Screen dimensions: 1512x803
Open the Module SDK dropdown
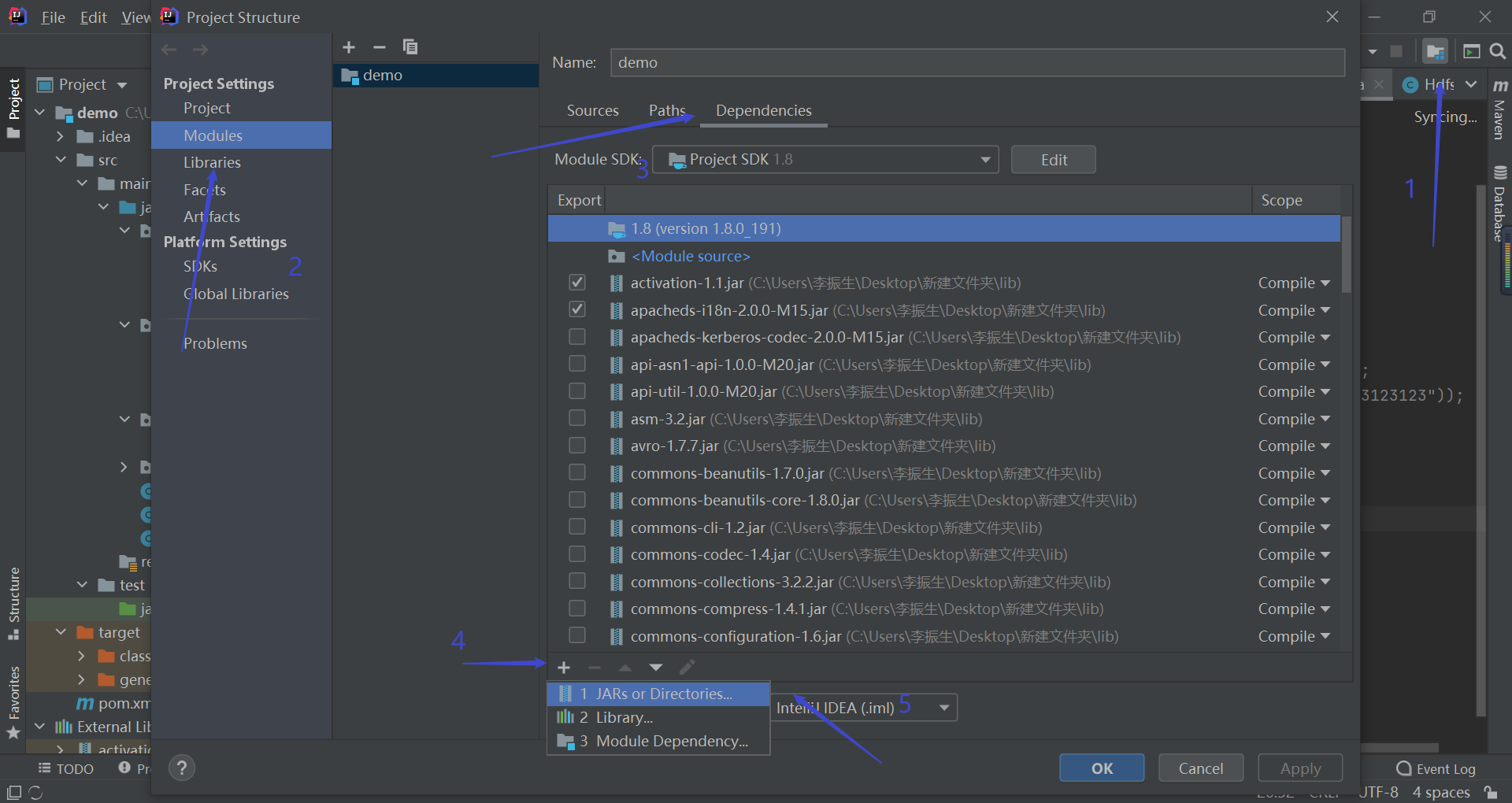click(984, 159)
